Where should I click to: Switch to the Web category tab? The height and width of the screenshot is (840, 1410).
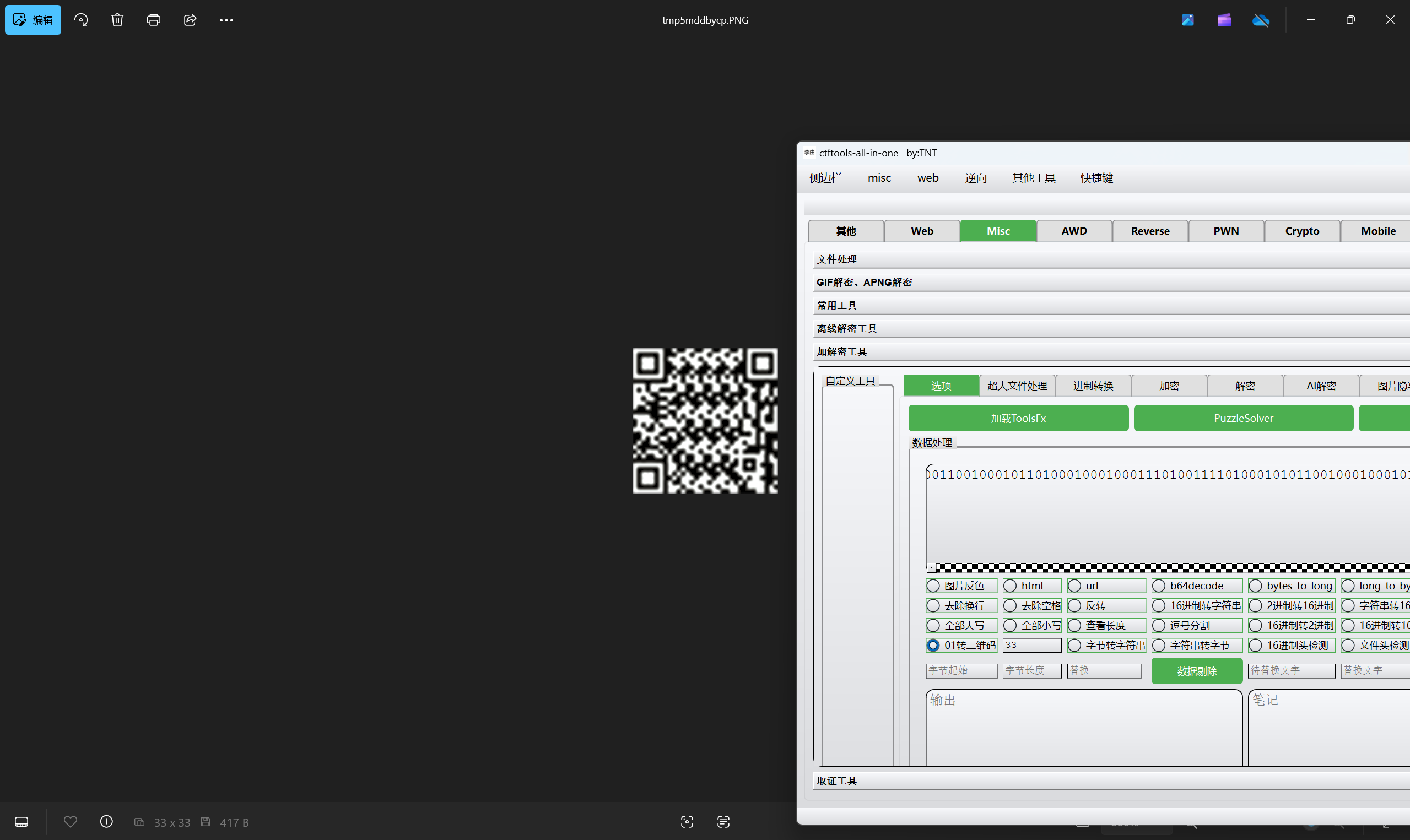pyautogui.click(x=922, y=231)
